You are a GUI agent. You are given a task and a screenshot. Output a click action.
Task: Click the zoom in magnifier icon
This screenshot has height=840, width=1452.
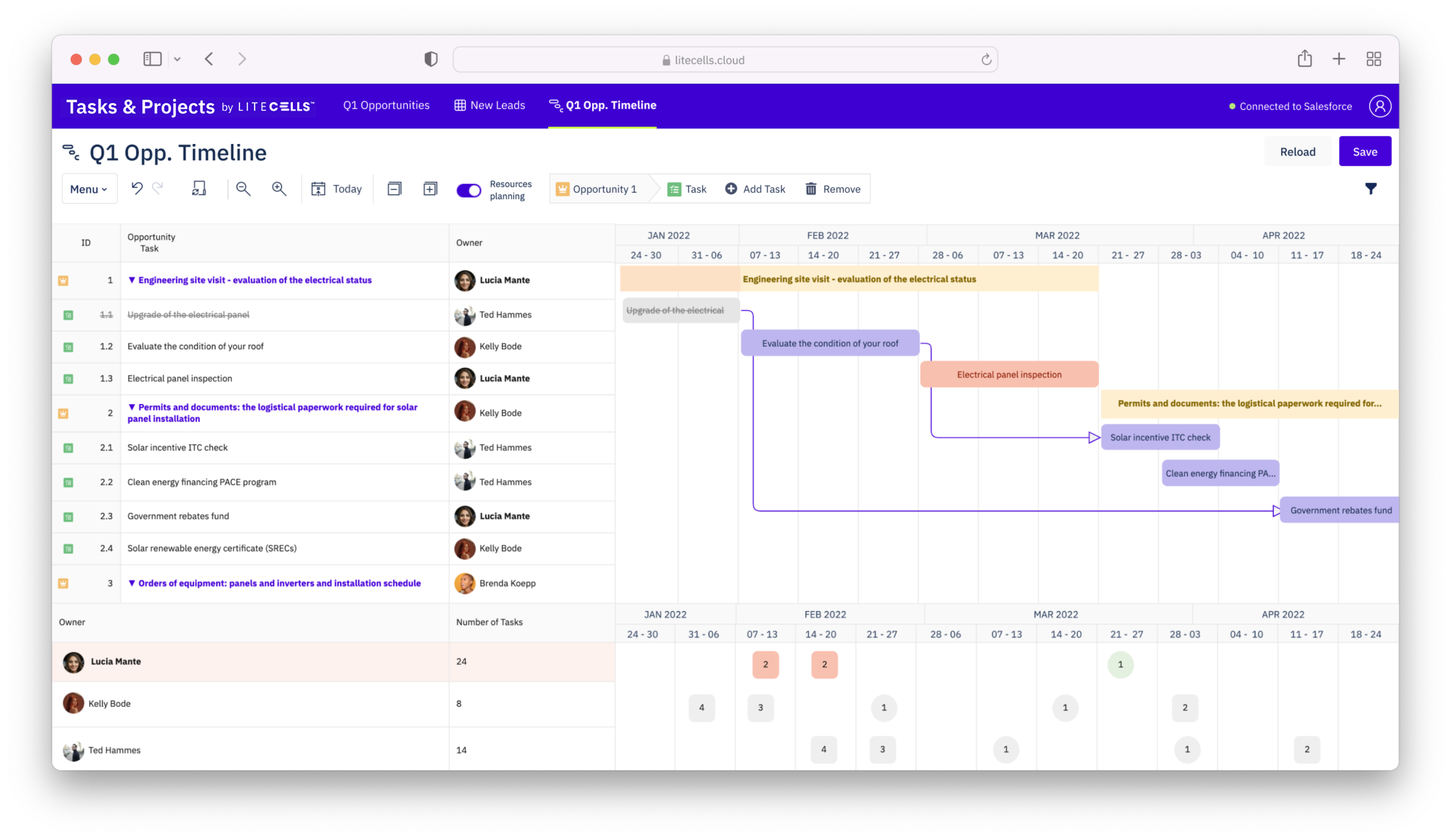[279, 189]
